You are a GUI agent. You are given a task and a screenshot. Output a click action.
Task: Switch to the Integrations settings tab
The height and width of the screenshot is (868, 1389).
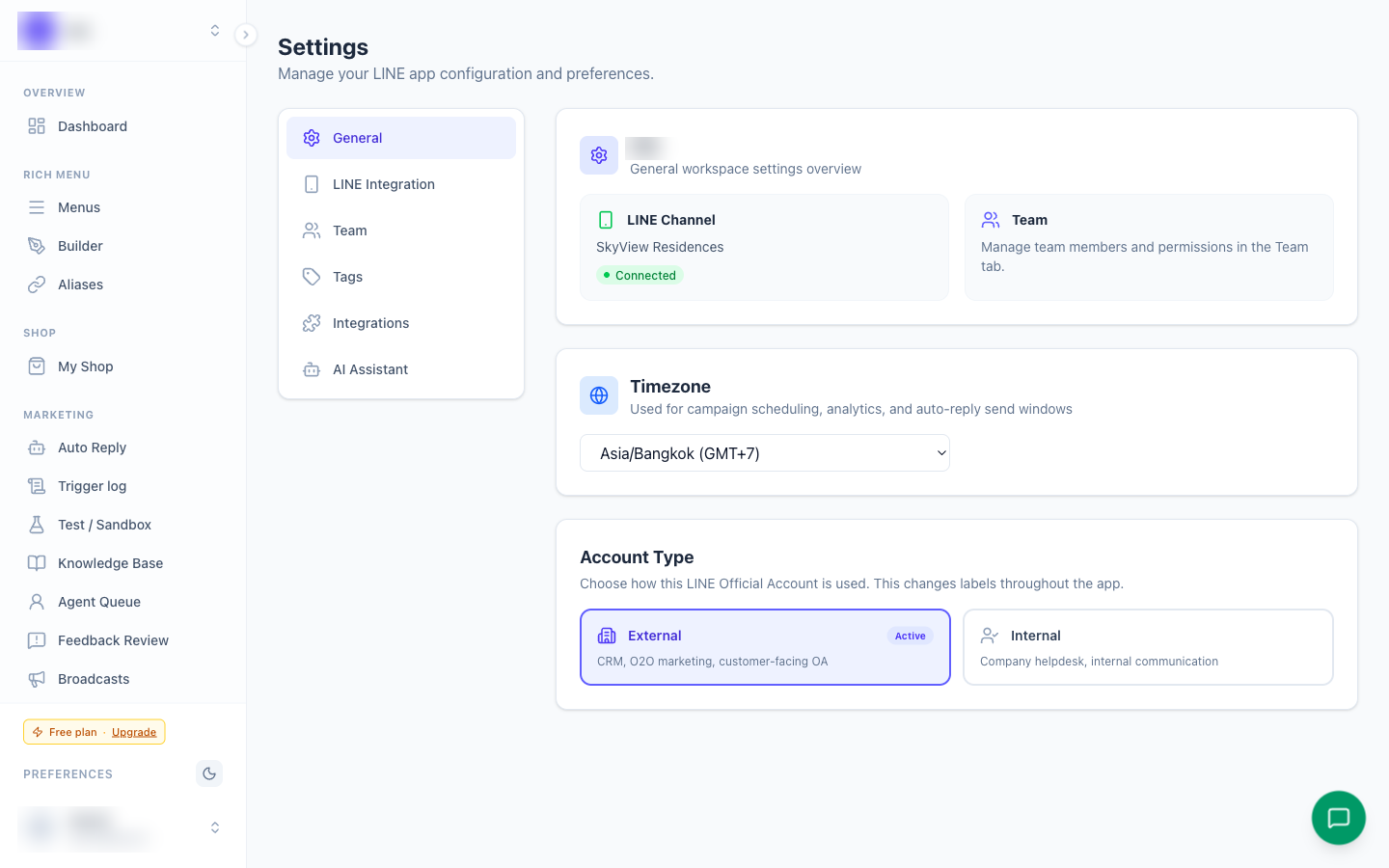click(x=401, y=323)
